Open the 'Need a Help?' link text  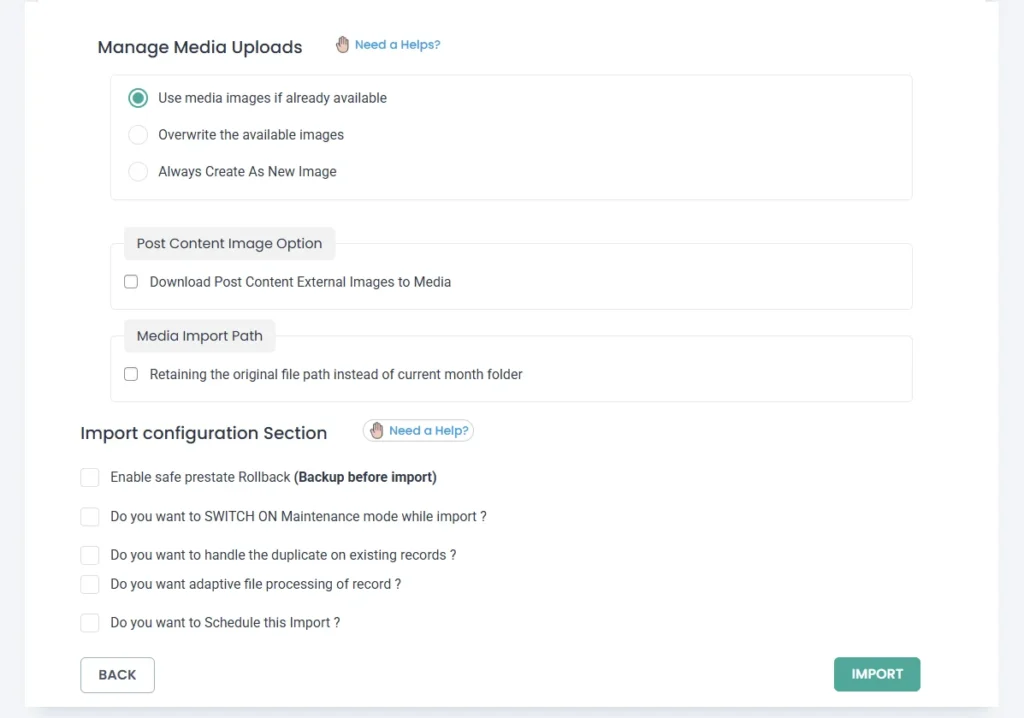point(428,431)
